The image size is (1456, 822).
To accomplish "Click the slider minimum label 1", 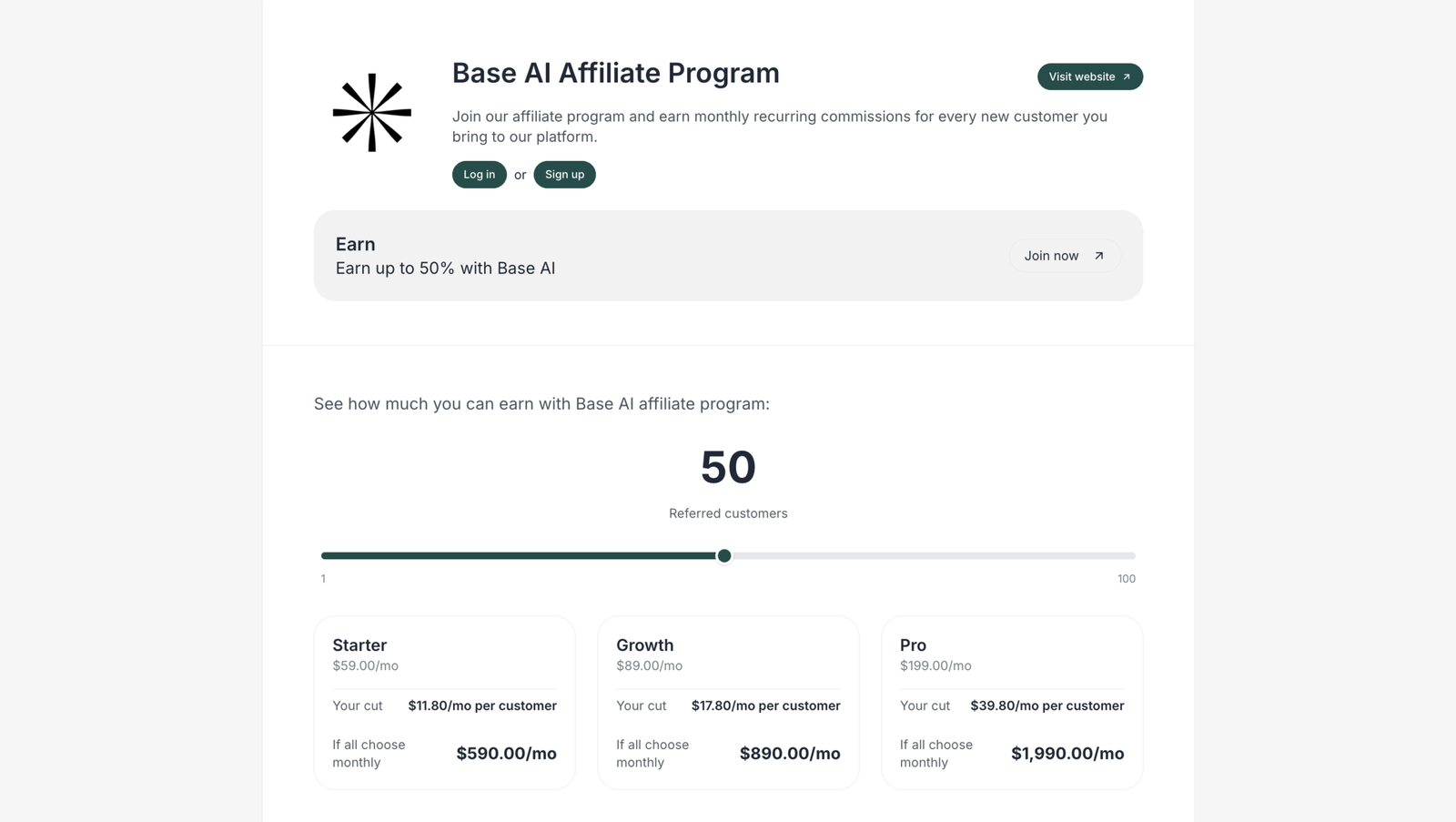I will (x=322, y=578).
